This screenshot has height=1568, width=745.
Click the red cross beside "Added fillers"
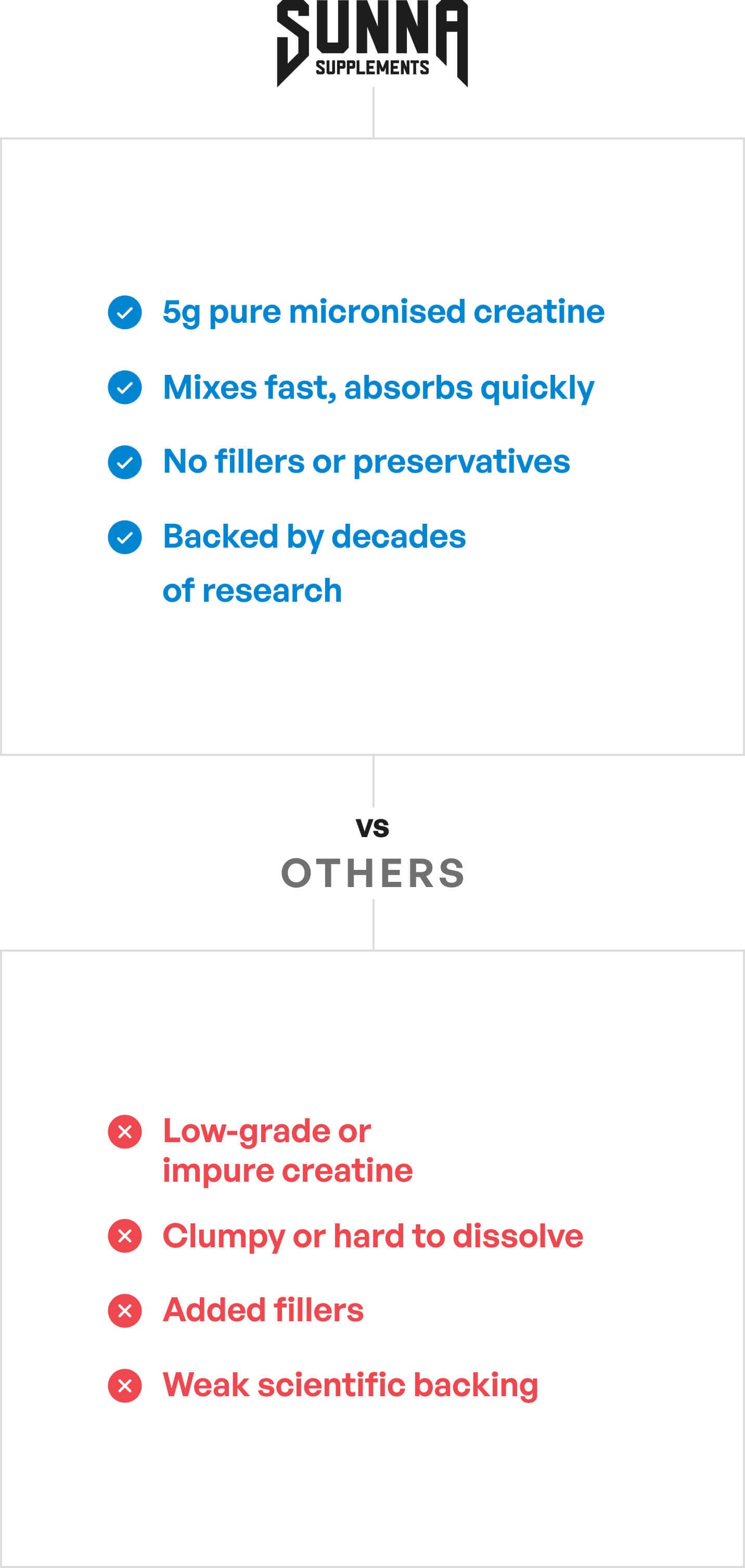point(125,1310)
